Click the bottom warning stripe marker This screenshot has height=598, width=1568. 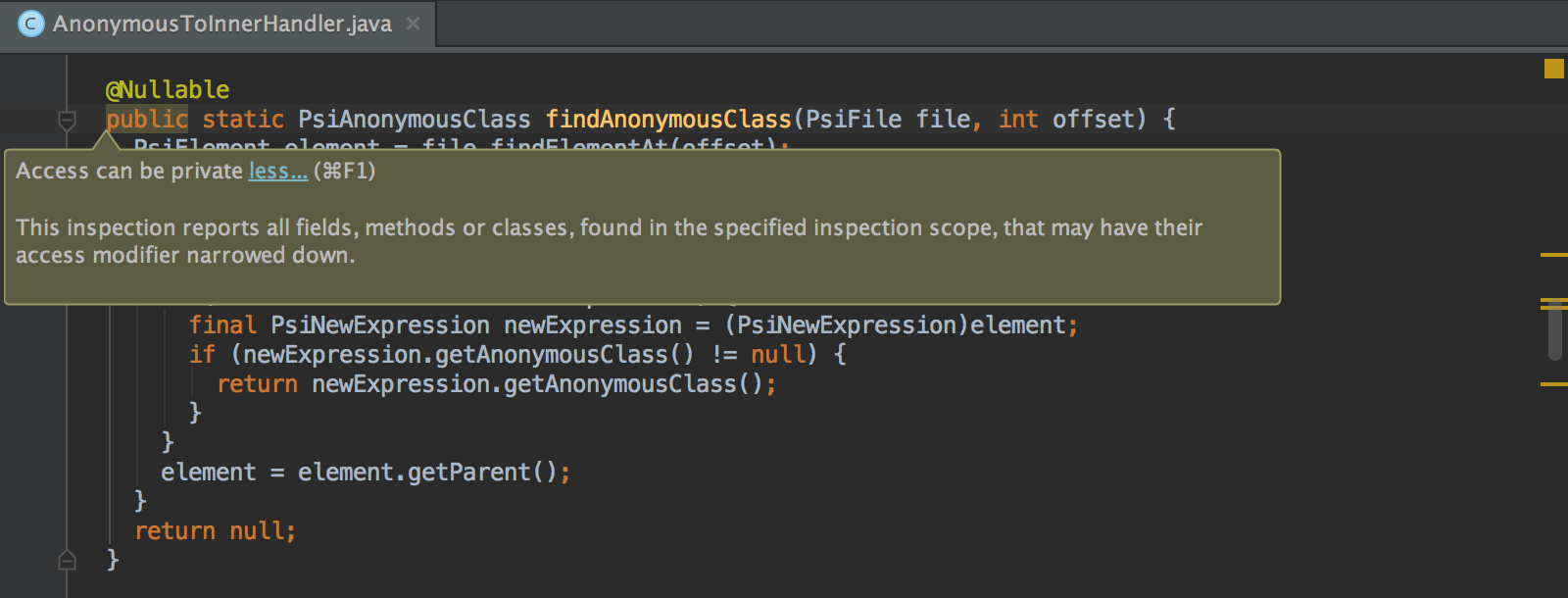1554,384
